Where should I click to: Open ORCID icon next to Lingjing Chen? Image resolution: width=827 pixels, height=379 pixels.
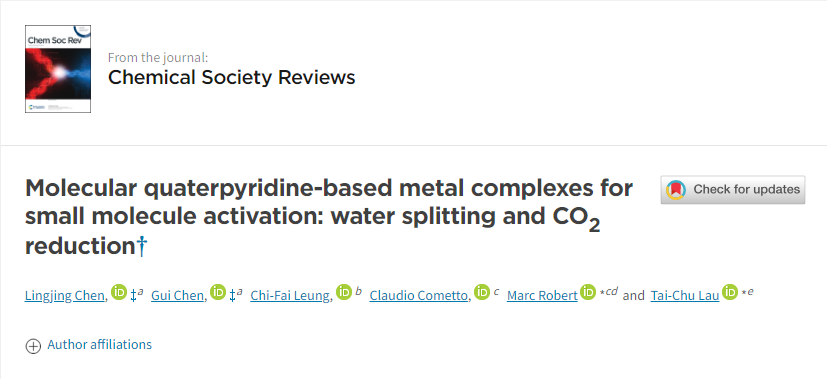pyautogui.click(x=119, y=292)
